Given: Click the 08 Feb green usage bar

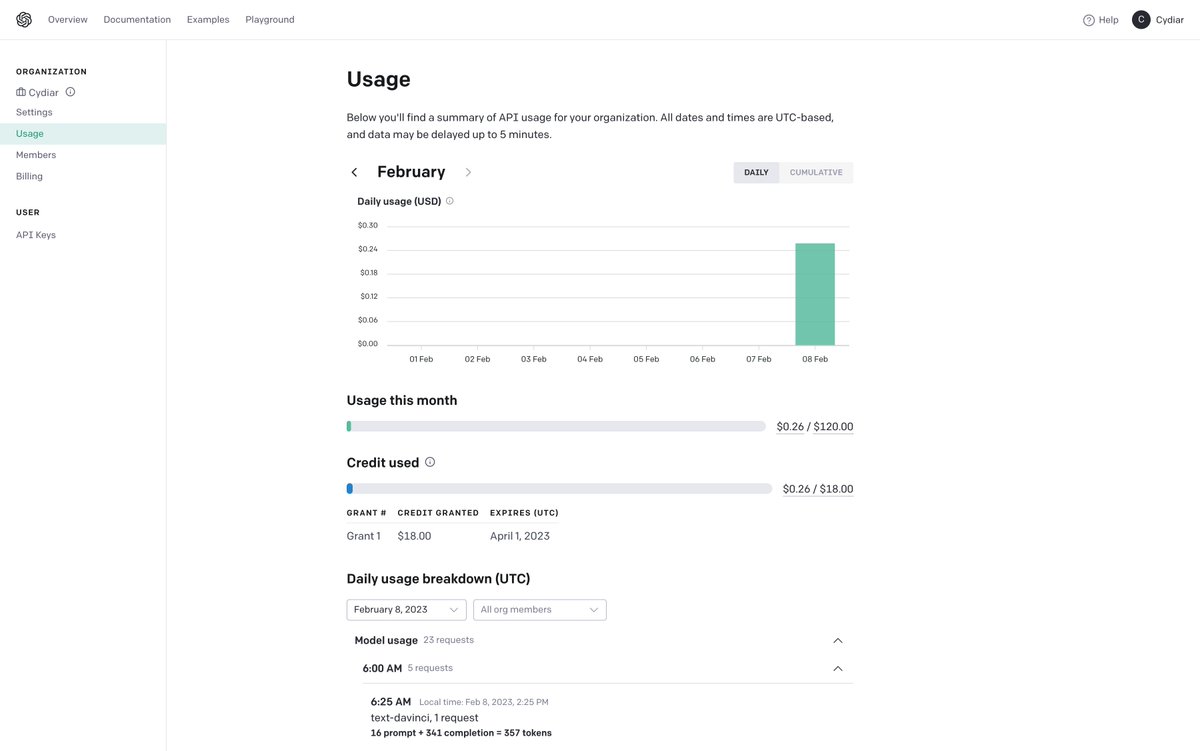Looking at the screenshot, I should click(815, 294).
